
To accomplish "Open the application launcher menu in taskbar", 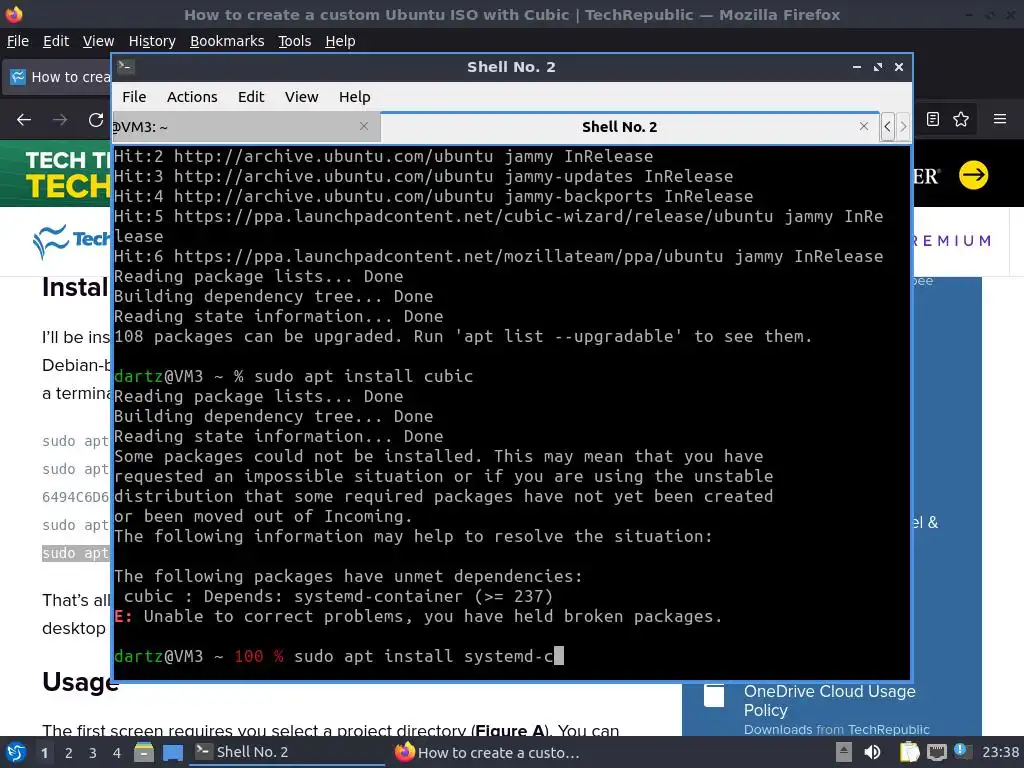I will click(16, 752).
